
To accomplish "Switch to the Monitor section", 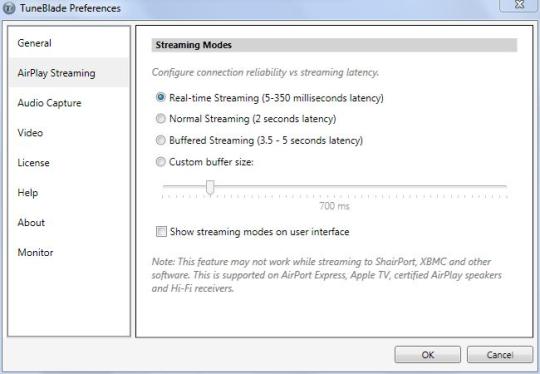I will (69, 252).
